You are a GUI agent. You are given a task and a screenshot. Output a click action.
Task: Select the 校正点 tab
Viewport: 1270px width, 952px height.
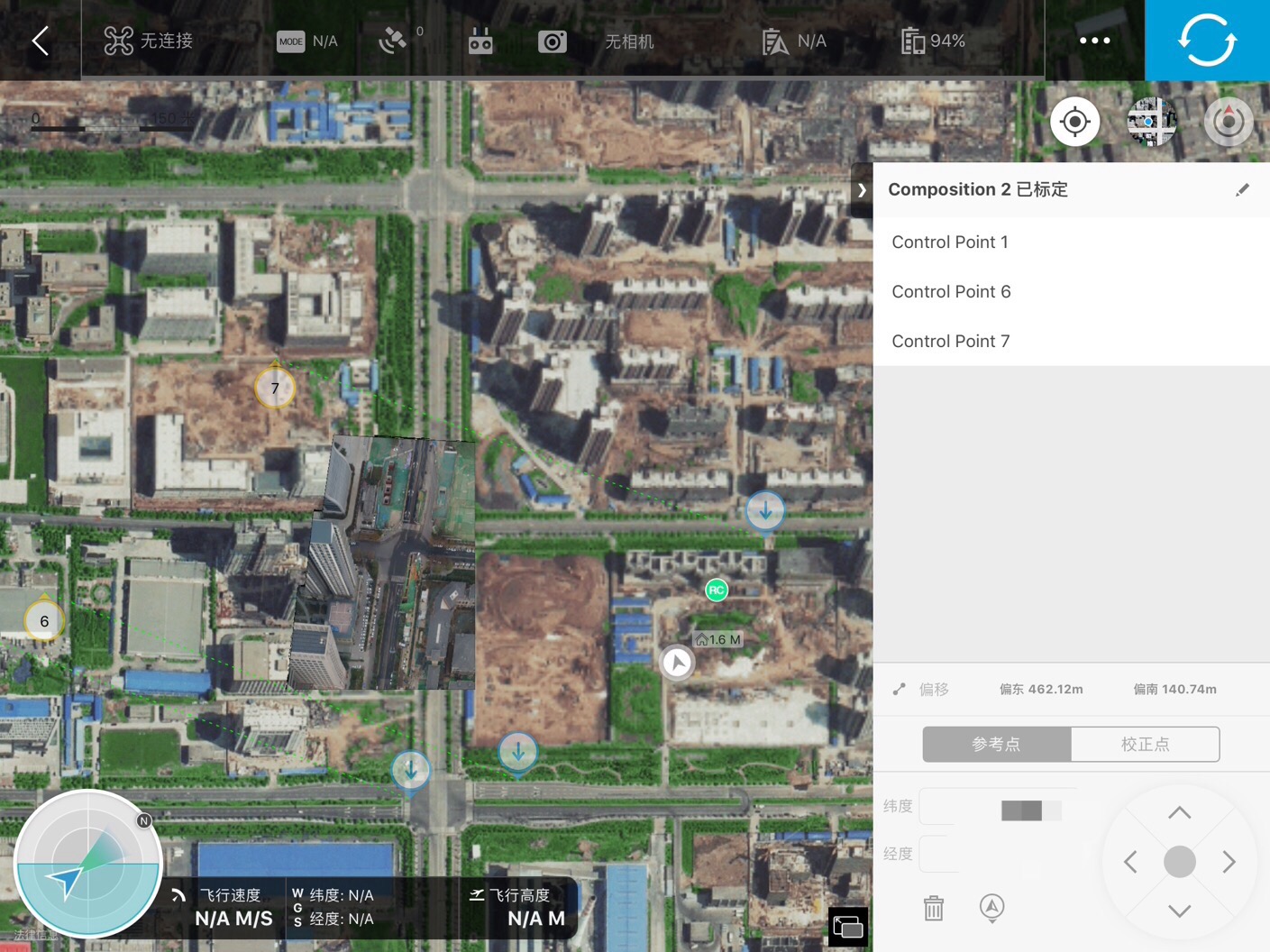[x=1145, y=745]
